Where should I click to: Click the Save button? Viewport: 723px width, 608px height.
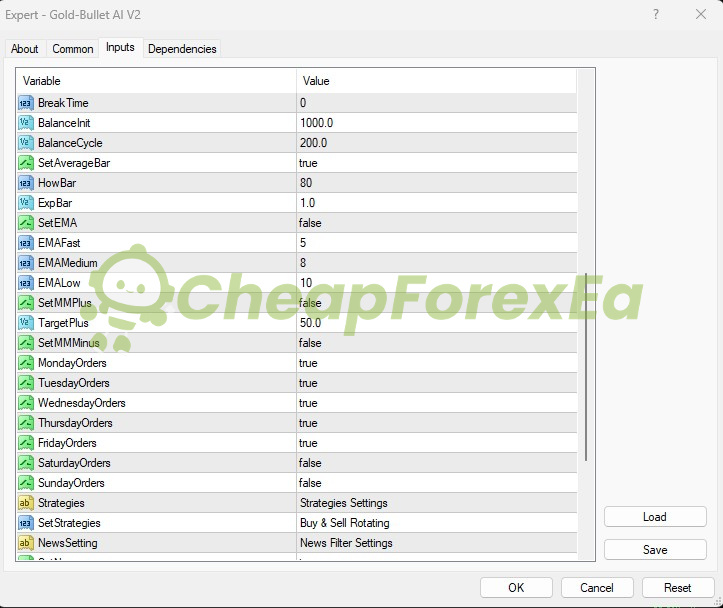(x=655, y=549)
